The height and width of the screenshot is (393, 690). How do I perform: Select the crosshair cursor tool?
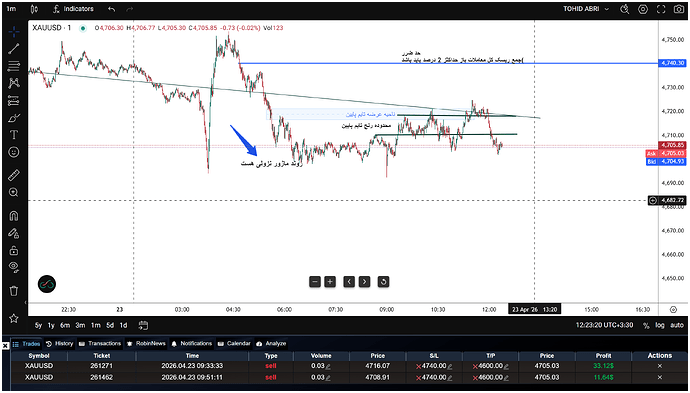(14, 32)
